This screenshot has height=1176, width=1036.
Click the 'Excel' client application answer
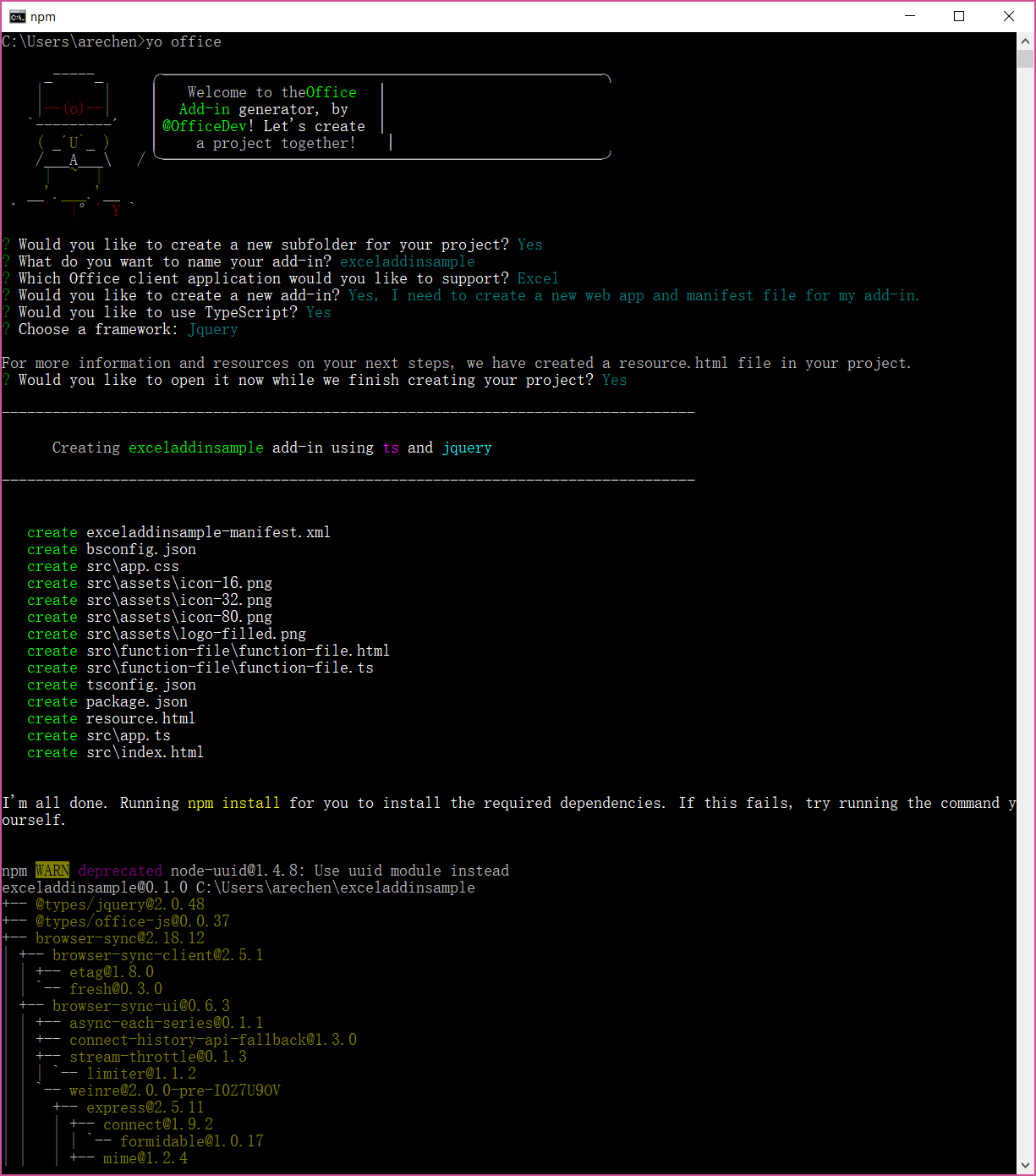point(538,278)
